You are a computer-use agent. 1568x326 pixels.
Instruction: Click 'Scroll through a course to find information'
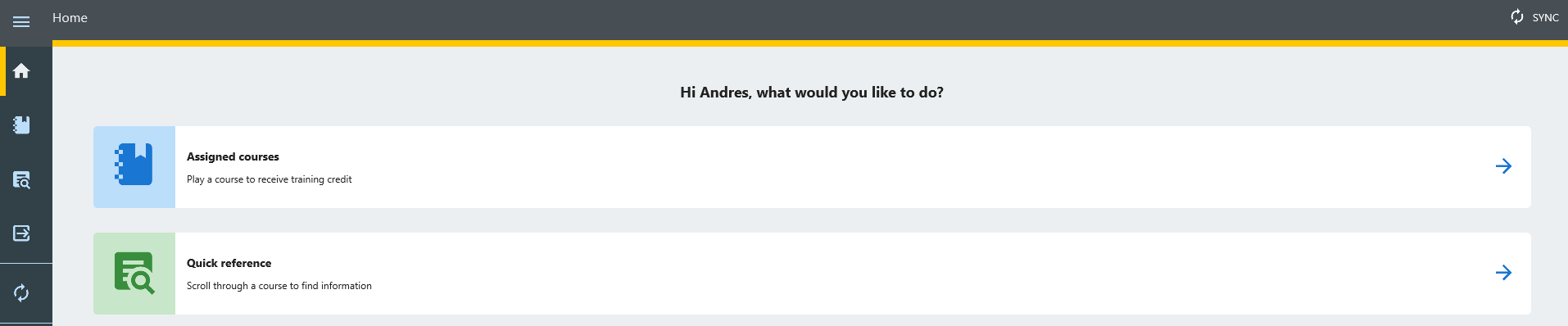[x=279, y=286]
